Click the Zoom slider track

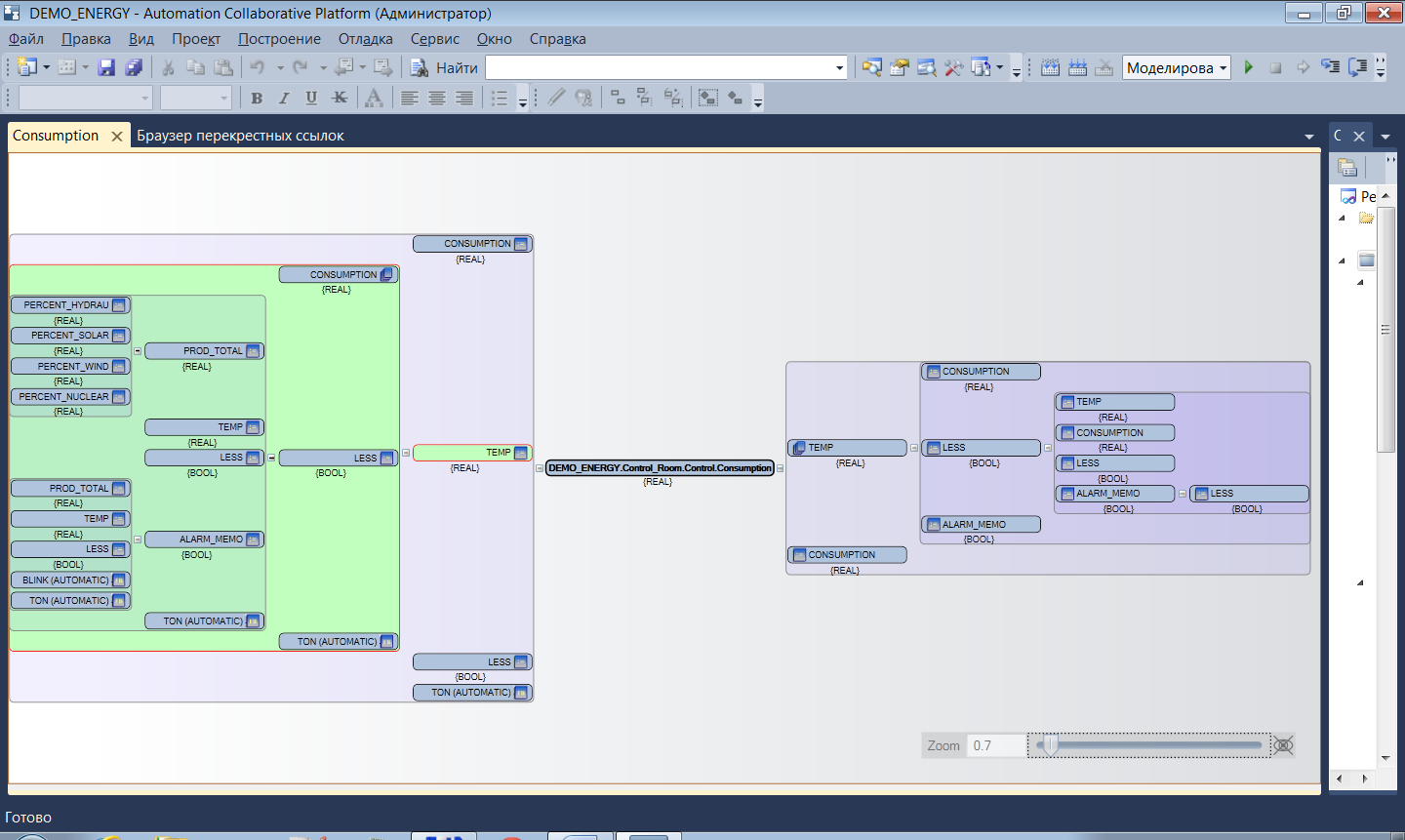(1151, 745)
